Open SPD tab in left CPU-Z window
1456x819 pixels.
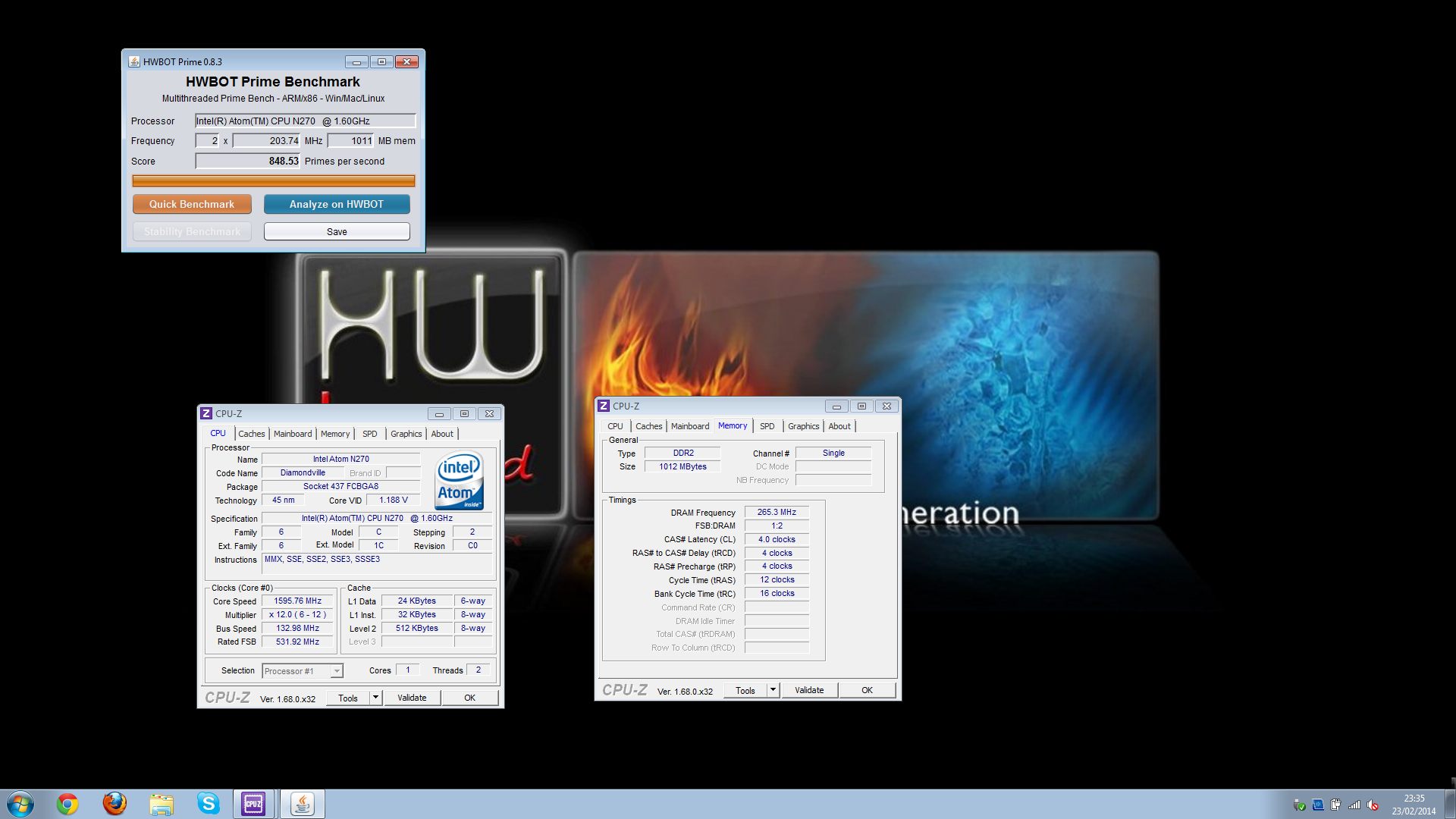coord(370,434)
